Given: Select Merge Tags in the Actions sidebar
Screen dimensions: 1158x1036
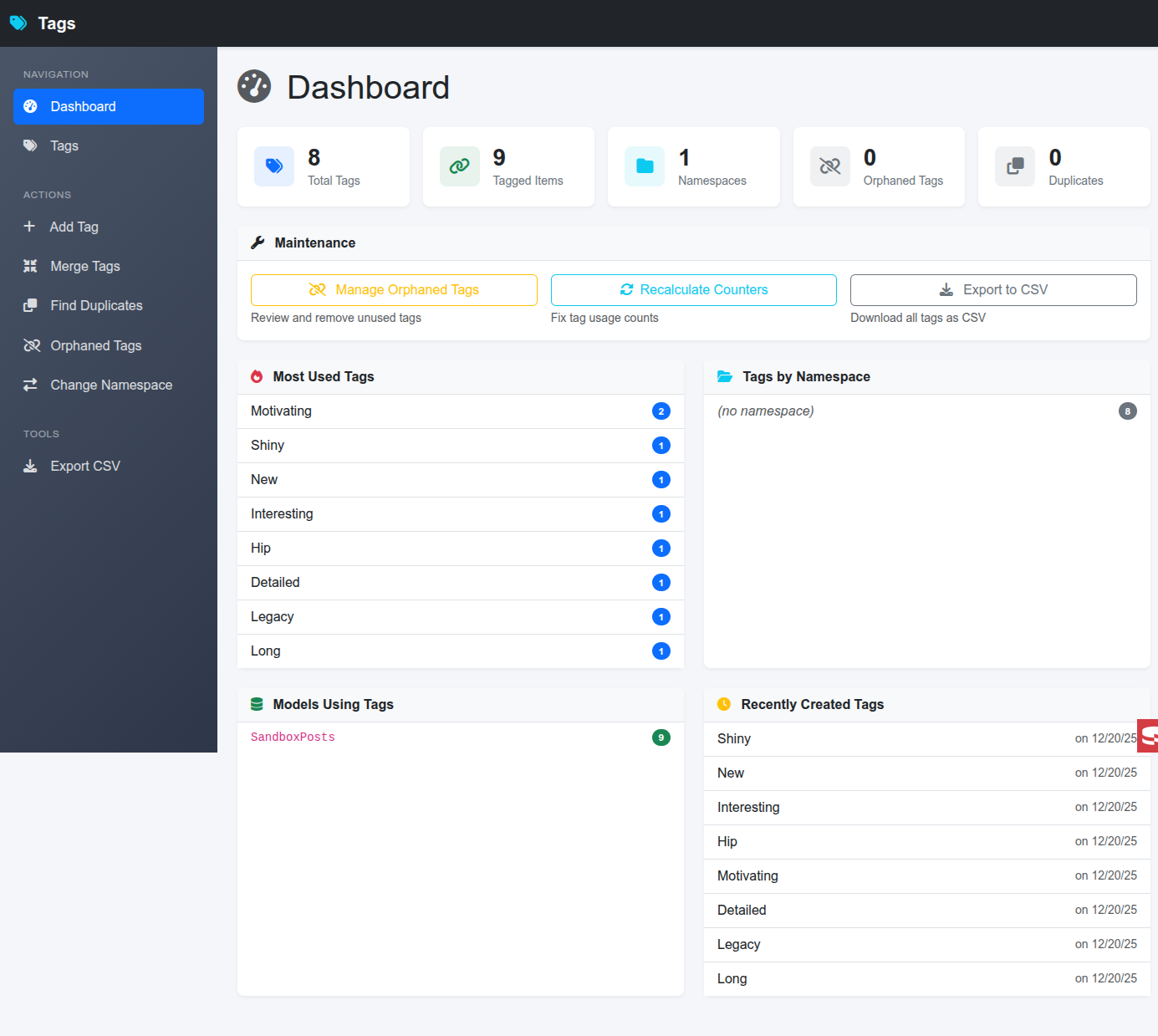Looking at the screenshot, I should click(x=84, y=266).
